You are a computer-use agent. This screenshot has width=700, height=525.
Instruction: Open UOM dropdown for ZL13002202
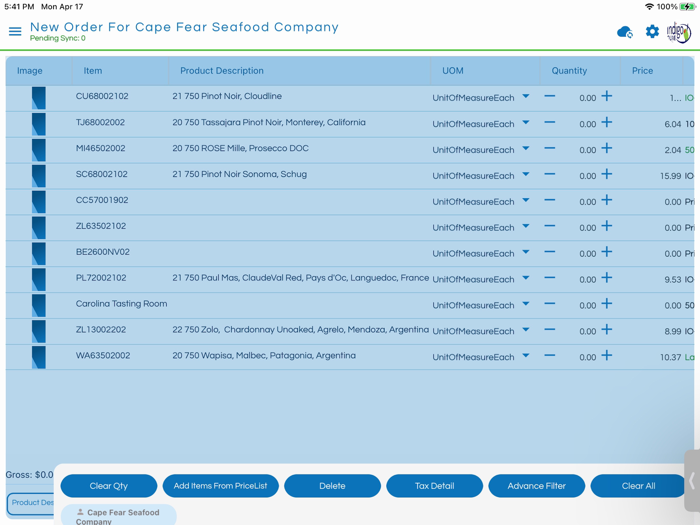pos(526,329)
